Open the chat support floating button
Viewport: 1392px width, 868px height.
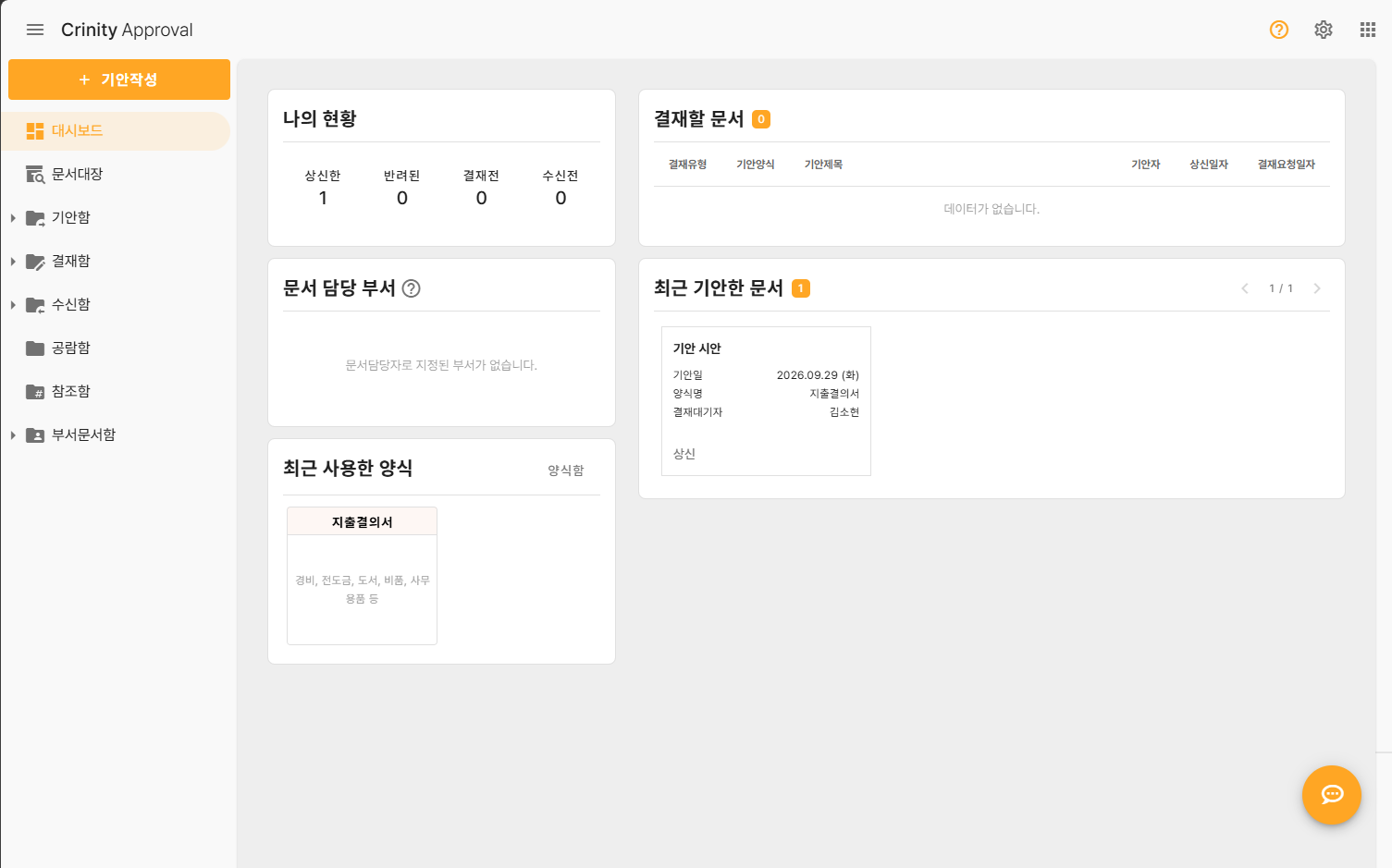pyautogui.click(x=1332, y=795)
